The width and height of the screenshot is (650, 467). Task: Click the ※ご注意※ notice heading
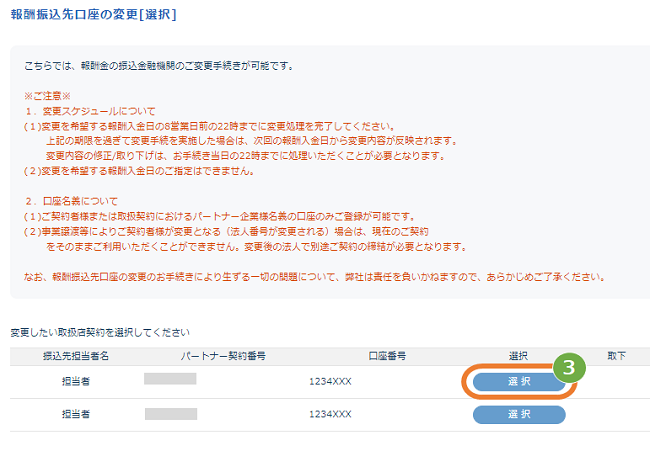point(47,96)
